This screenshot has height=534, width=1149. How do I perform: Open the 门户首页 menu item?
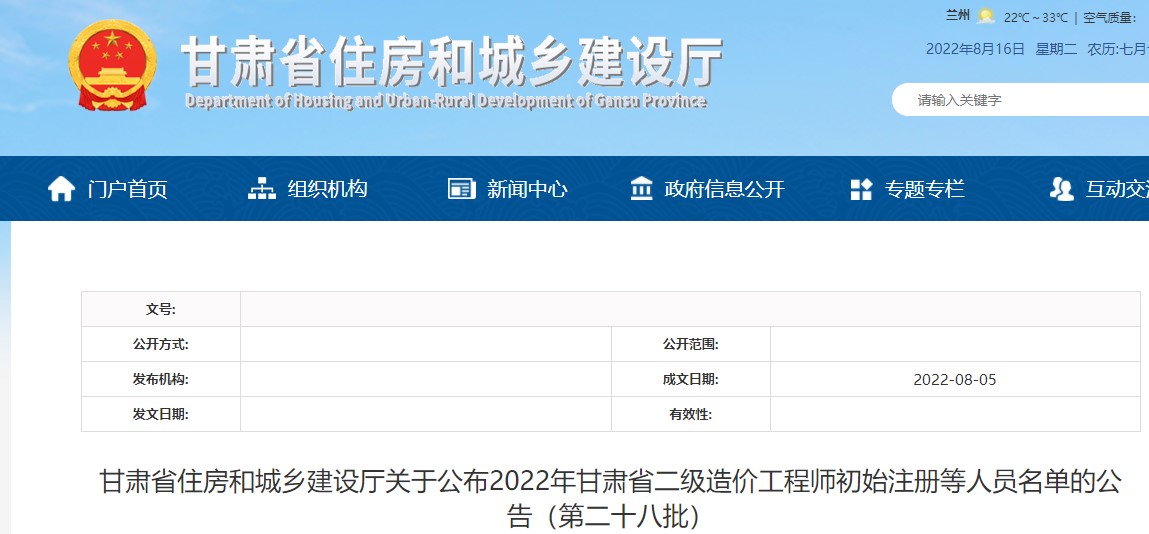click(127, 189)
